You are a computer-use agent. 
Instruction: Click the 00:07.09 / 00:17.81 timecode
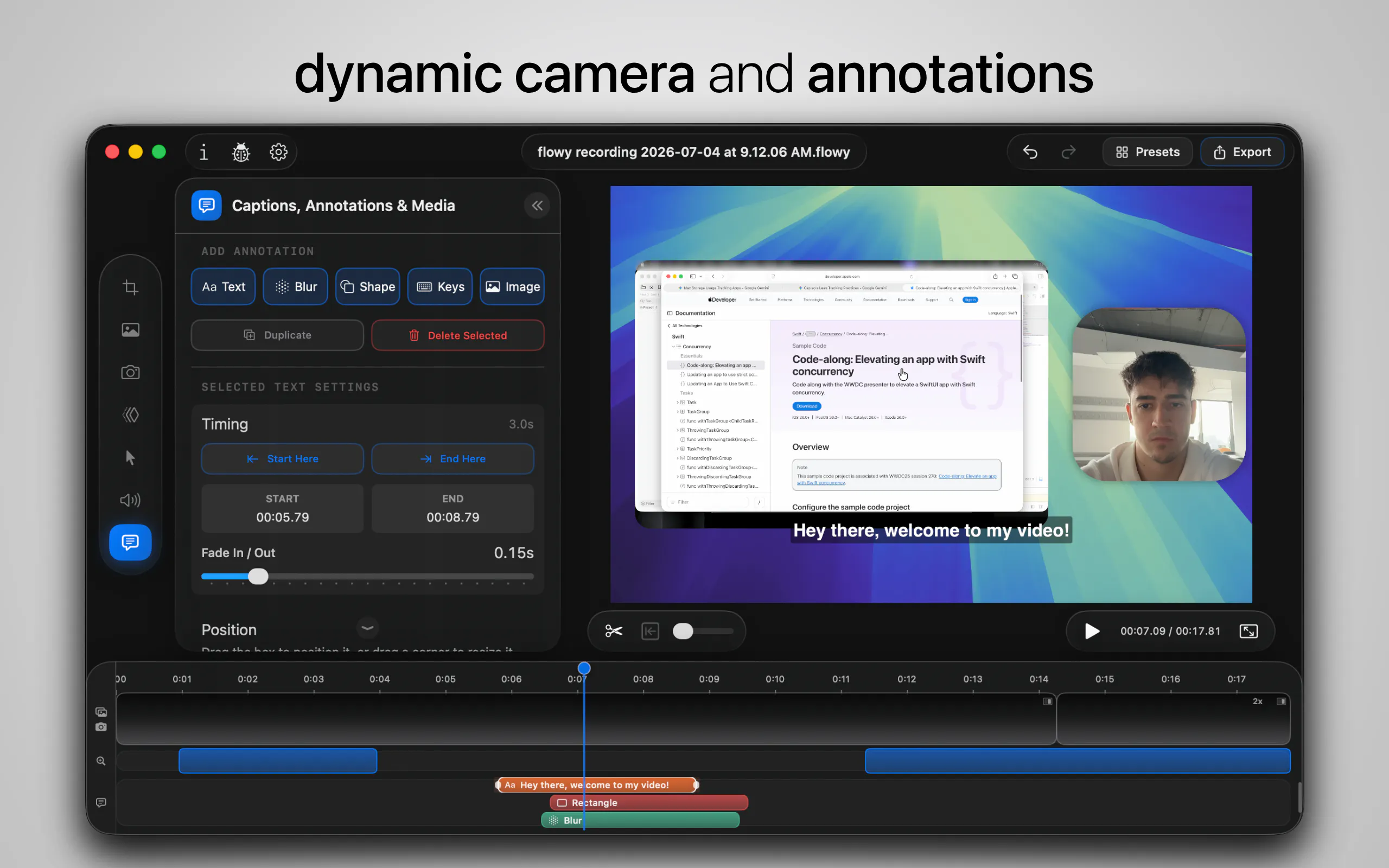[1170, 631]
